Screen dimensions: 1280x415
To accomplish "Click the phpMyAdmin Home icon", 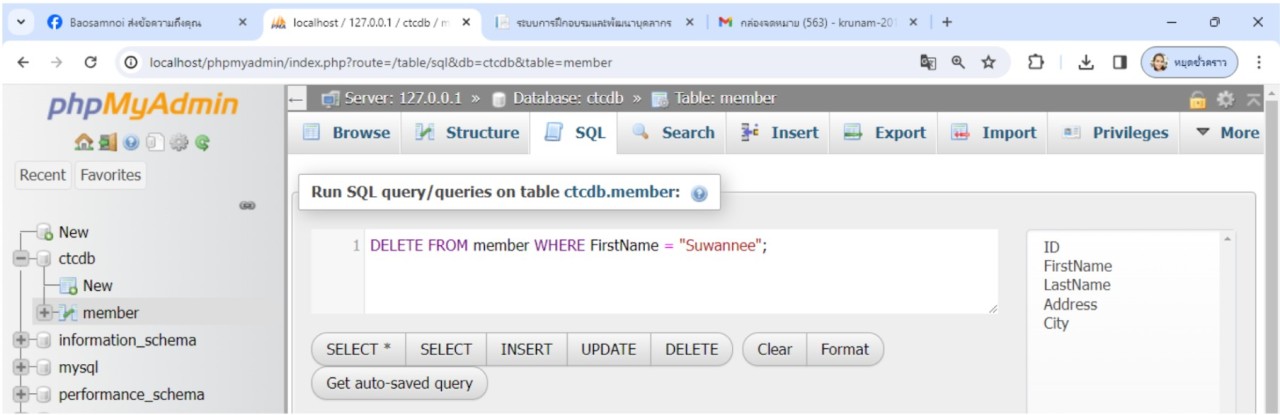I will pos(84,143).
